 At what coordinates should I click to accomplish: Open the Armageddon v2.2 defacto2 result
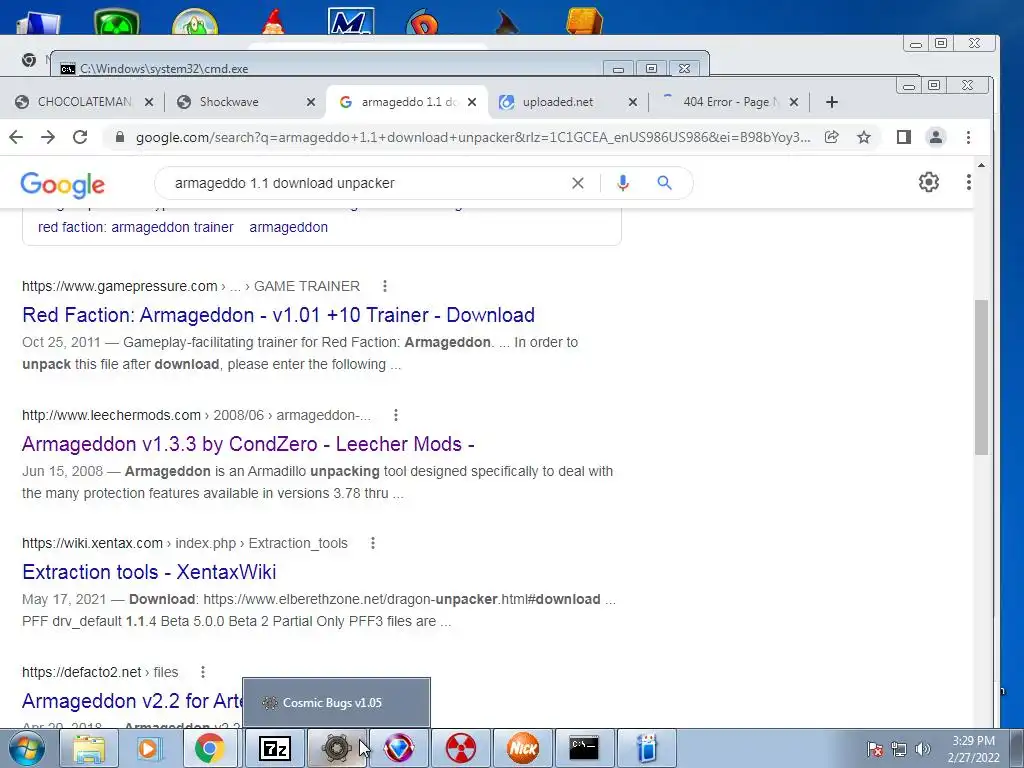(x=133, y=701)
